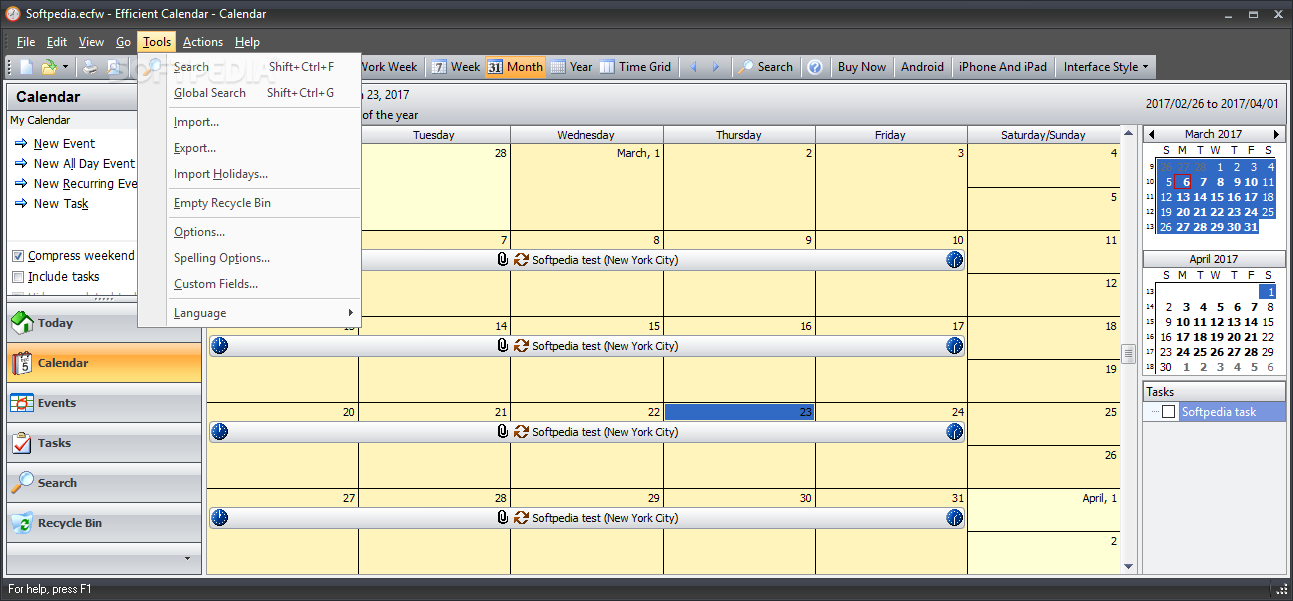Click the New Recurring Event link
Viewport: 1293px width, 601px height.
pyautogui.click(x=85, y=184)
